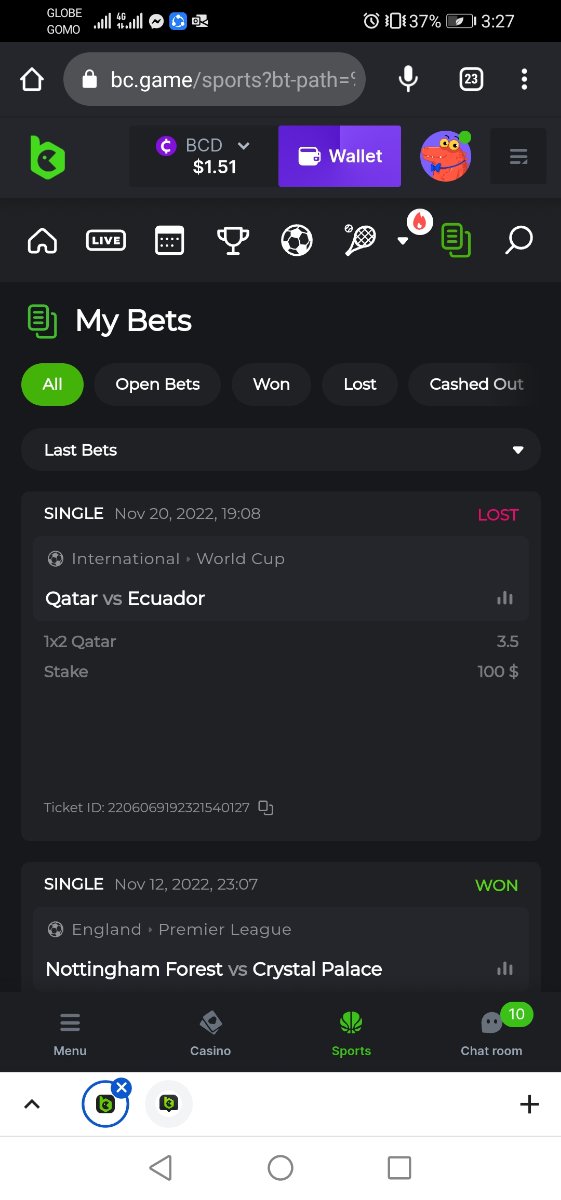Open the calendar schedule icon
The image size is (561, 1200).
pos(170,240)
